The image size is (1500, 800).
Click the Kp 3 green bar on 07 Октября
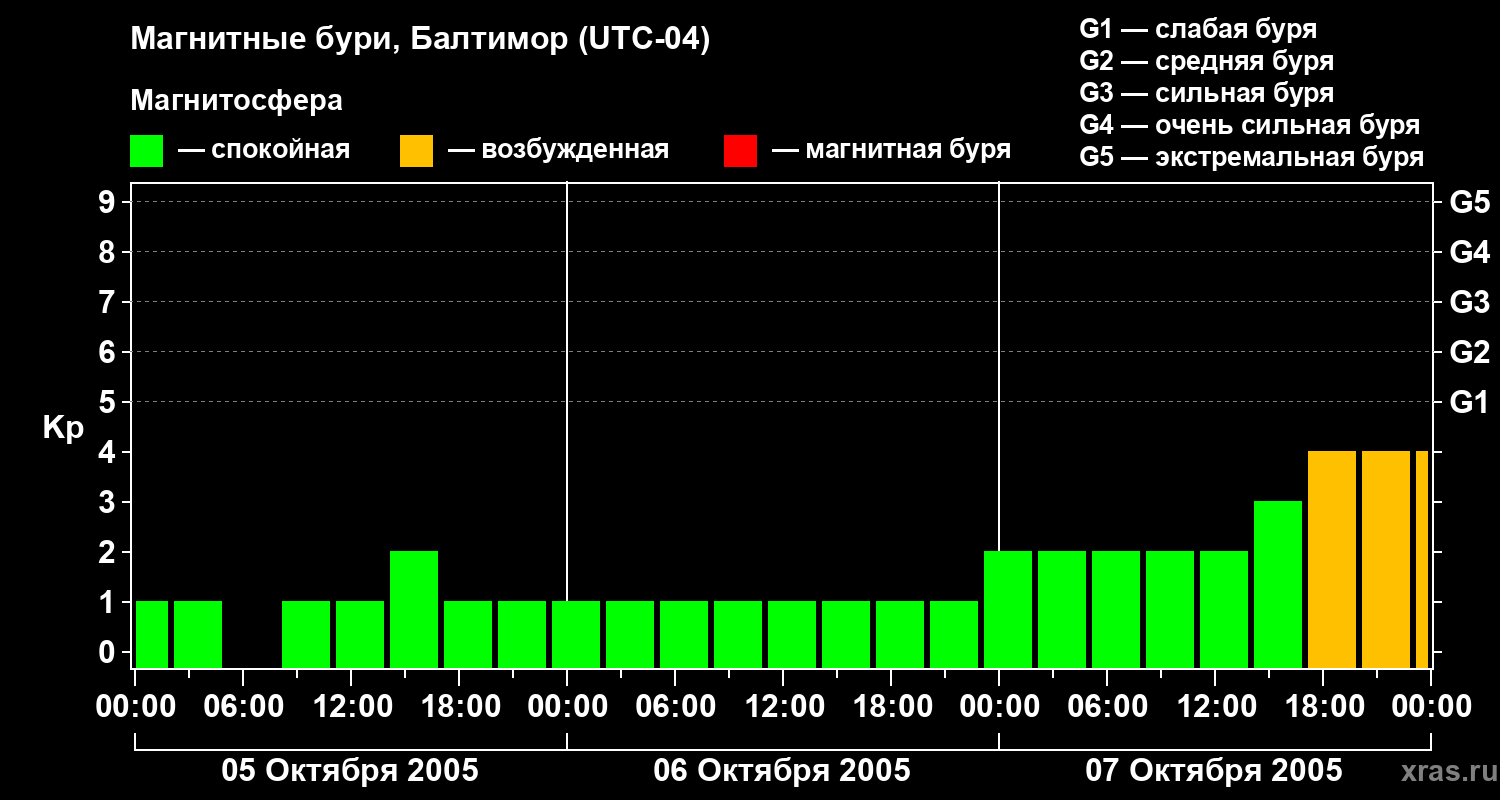click(x=1278, y=584)
